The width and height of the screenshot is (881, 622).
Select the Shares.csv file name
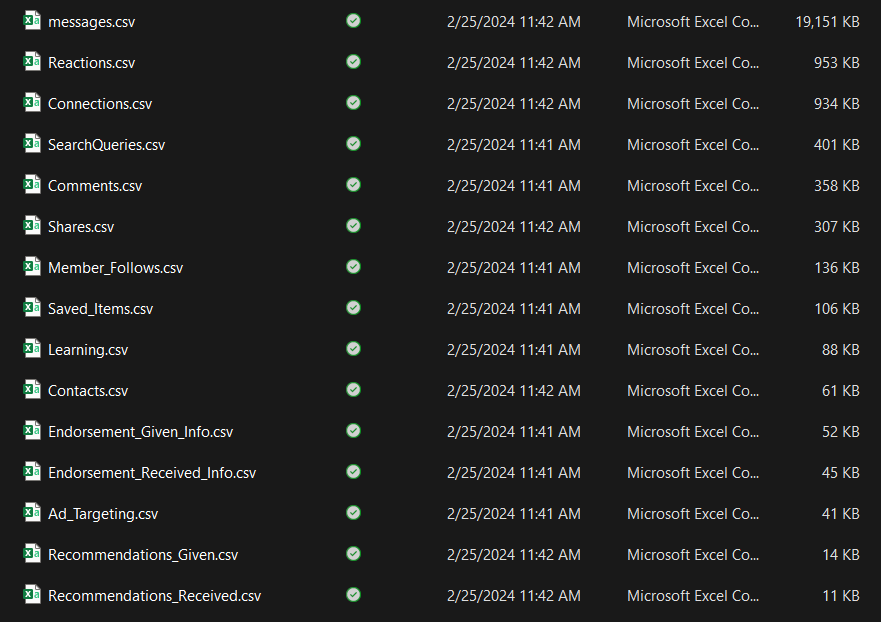tap(81, 227)
